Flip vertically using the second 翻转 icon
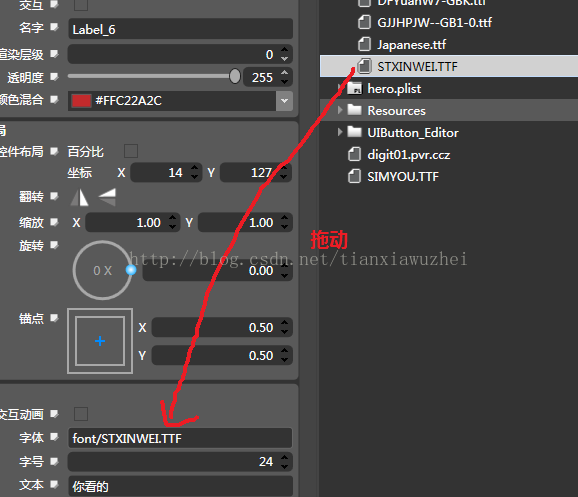The width and height of the screenshot is (578, 497). 107,197
